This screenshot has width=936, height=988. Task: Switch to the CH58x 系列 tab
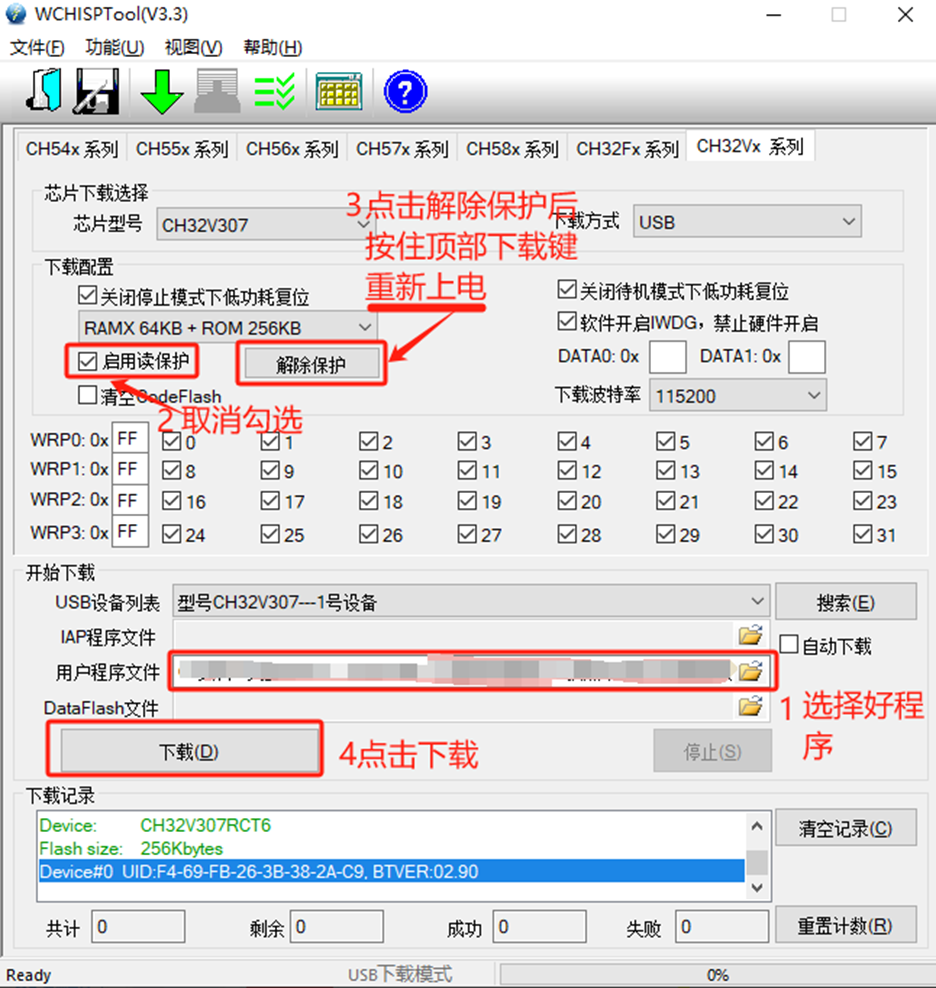511,149
